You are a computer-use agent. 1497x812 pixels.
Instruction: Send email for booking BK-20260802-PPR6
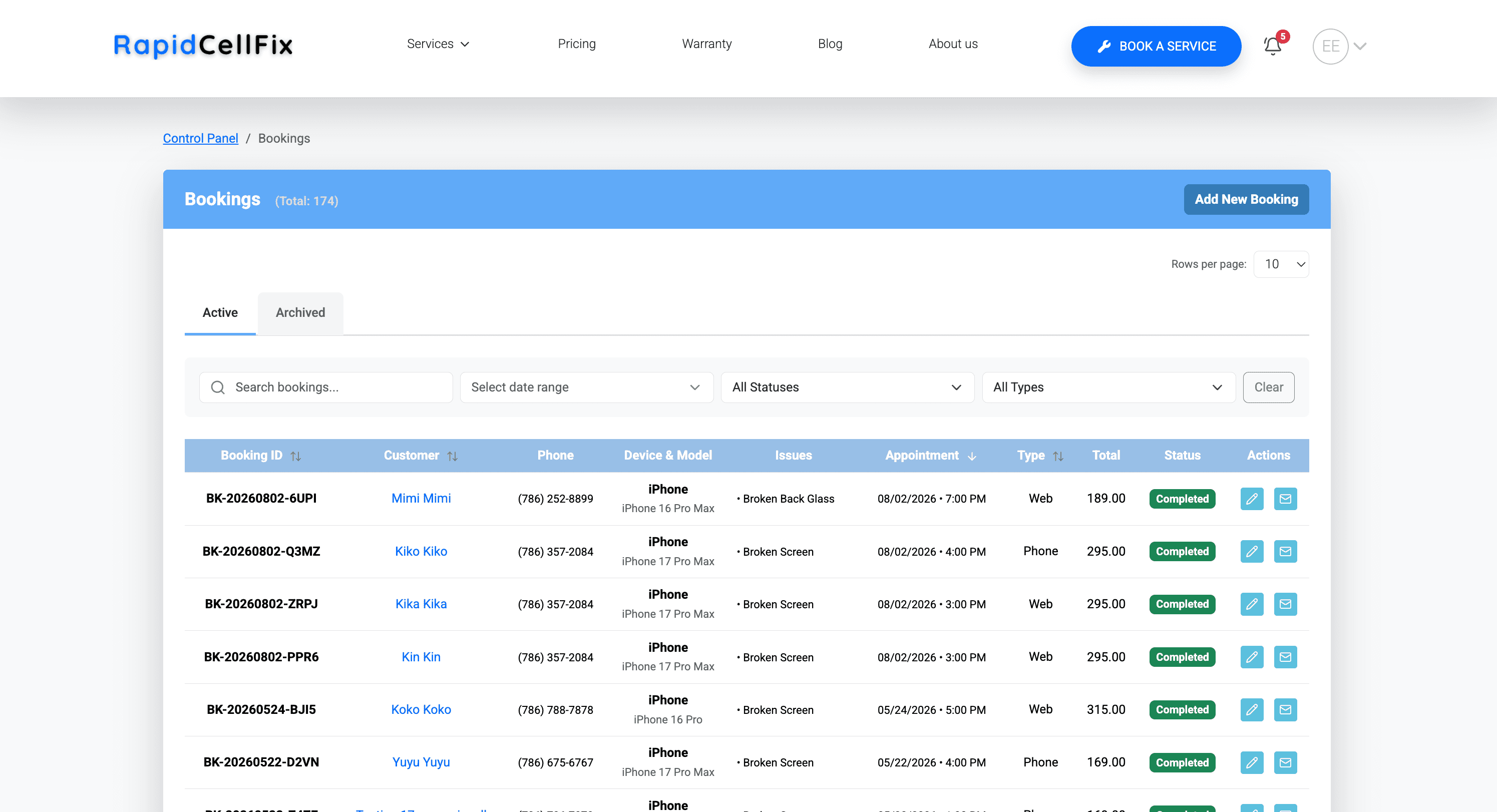pyautogui.click(x=1286, y=657)
